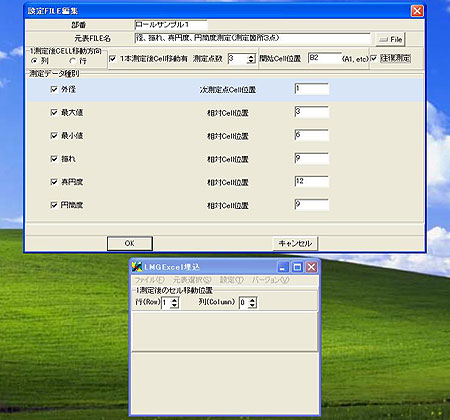
Task: Maximize the LMGExcel埋込 window
Action: point(297,267)
